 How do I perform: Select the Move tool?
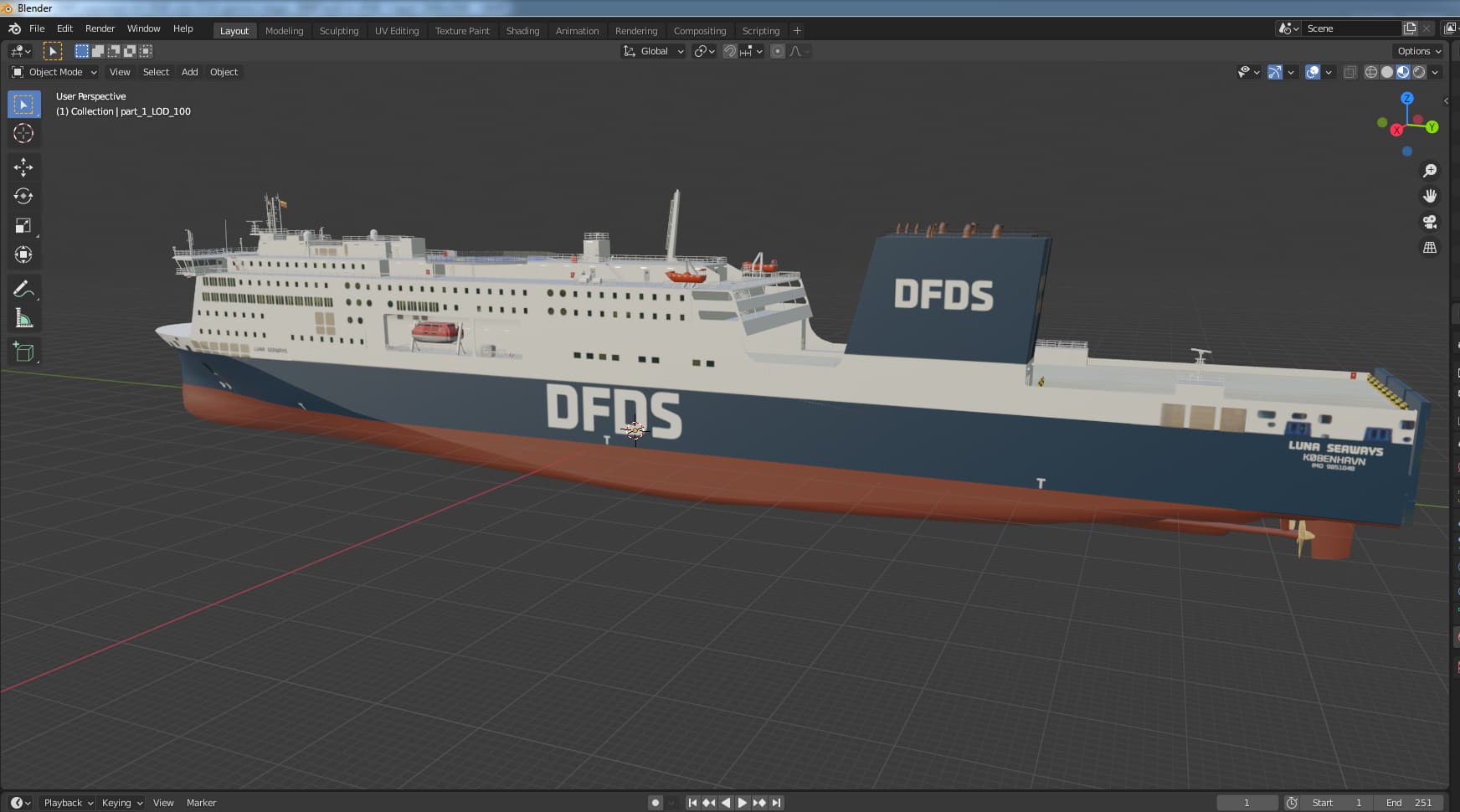click(23, 167)
